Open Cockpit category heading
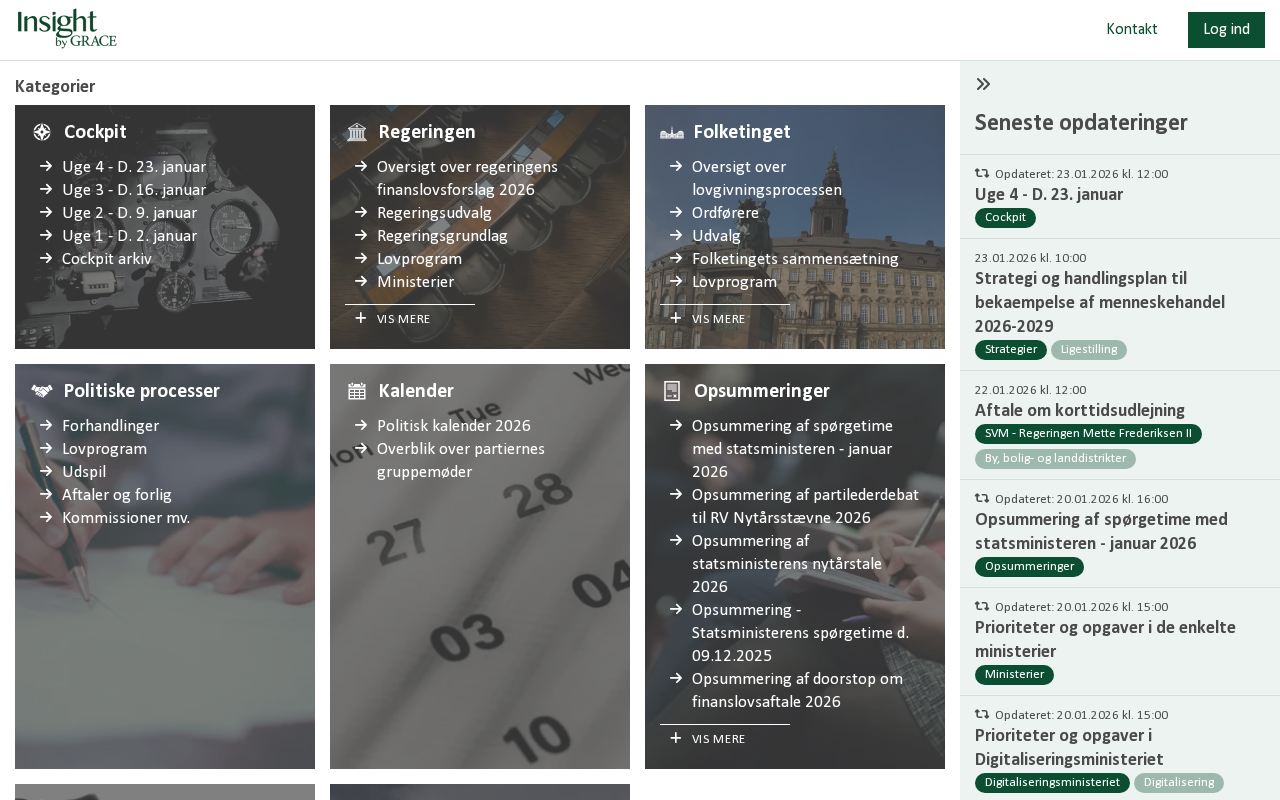The image size is (1280, 800). pyautogui.click(x=95, y=132)
